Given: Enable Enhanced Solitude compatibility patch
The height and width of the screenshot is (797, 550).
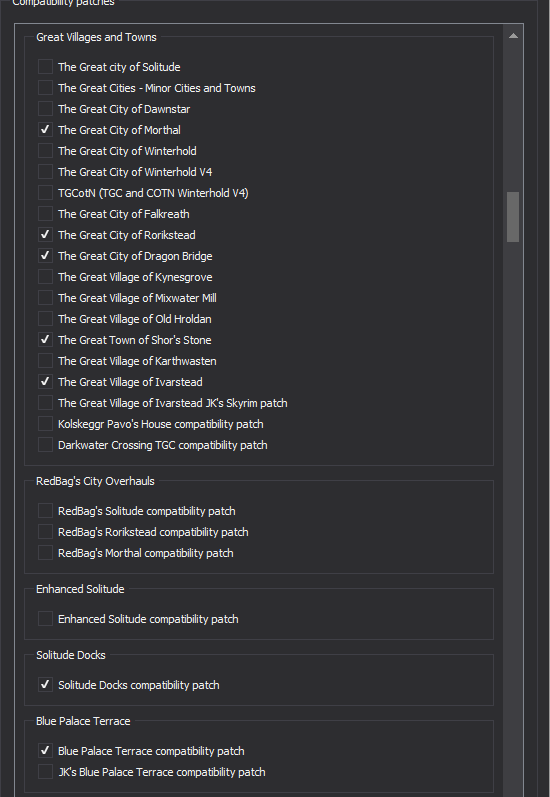Looking at the screenshot, I should click(x=45, y=619).
